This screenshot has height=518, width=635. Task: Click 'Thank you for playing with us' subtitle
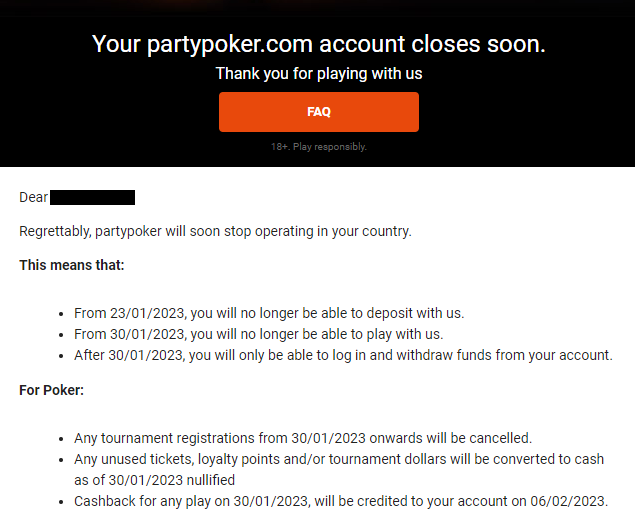pos(318,74)
